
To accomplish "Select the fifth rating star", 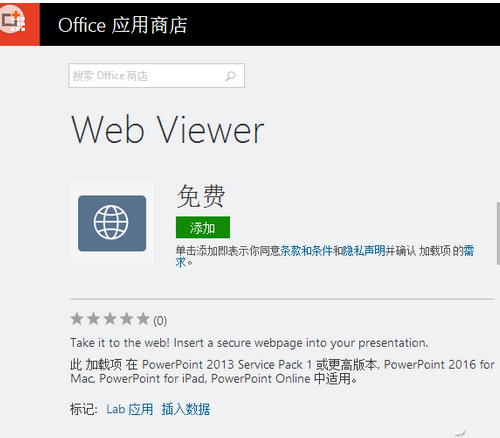I will (x=143, y=319).
